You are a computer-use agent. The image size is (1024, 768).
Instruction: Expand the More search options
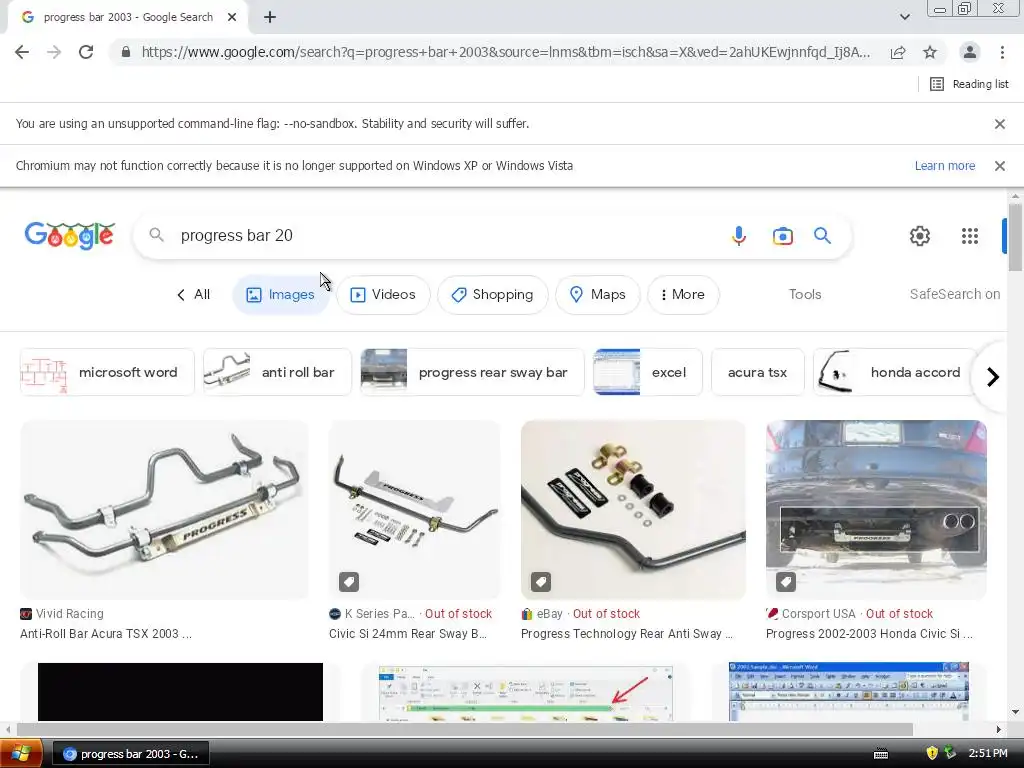683,295
